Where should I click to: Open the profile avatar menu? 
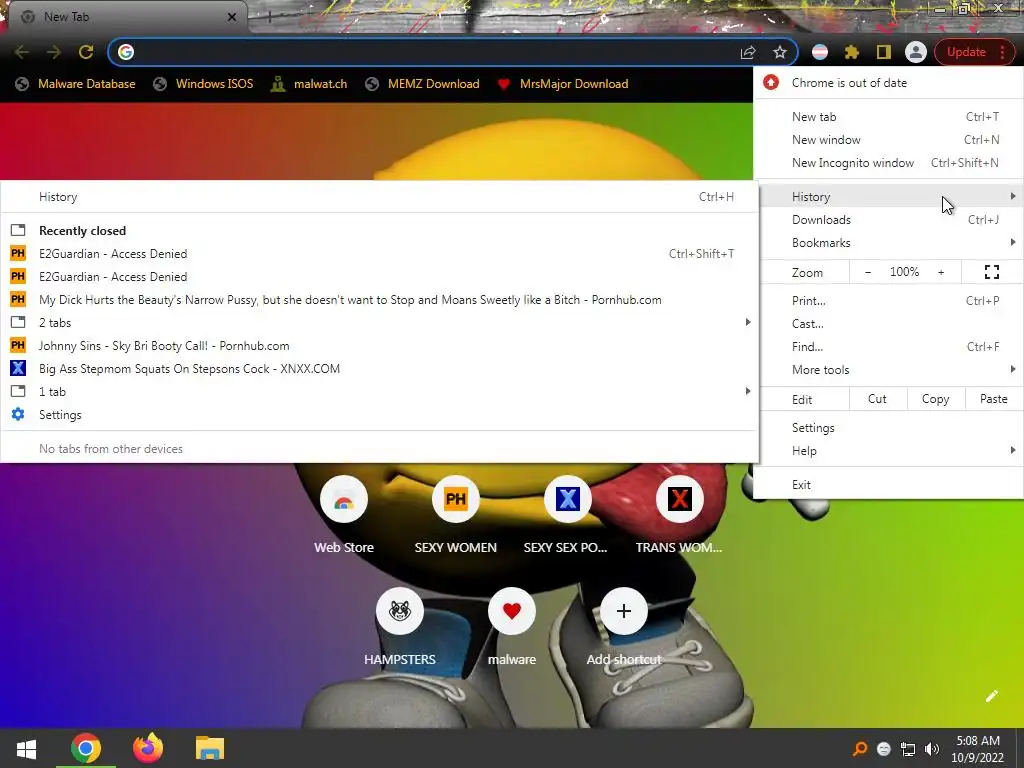coord(916,52)
